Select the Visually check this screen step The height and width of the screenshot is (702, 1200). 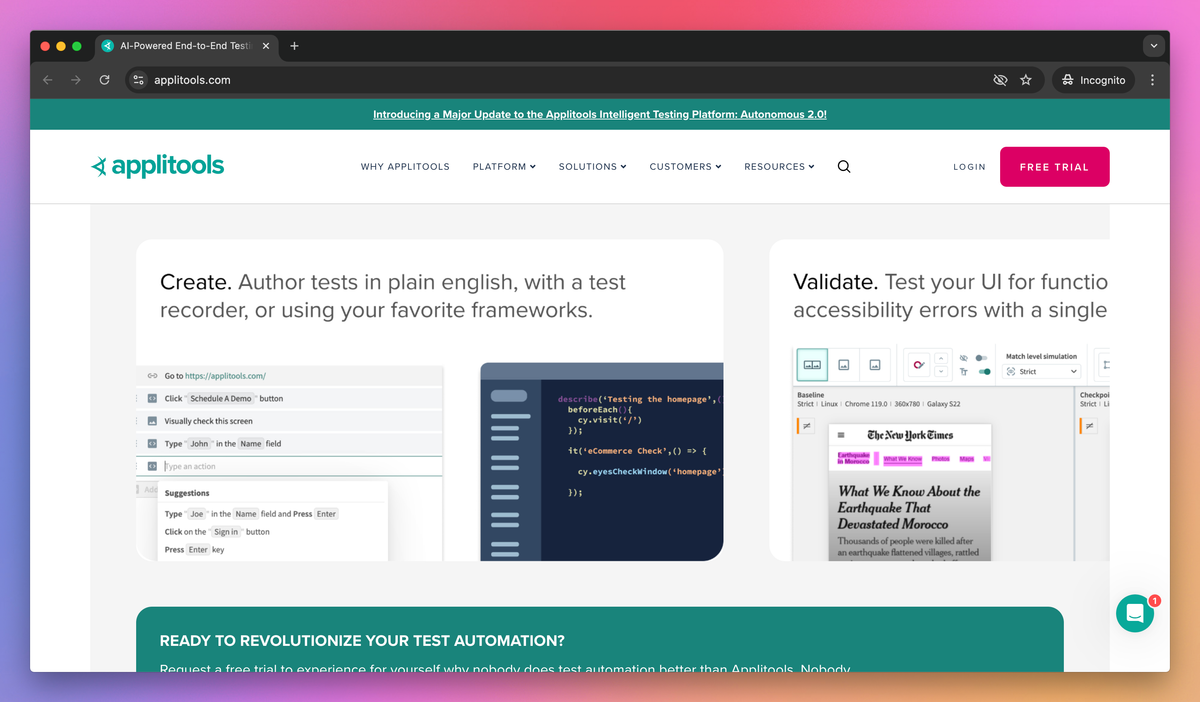[290, 421]
